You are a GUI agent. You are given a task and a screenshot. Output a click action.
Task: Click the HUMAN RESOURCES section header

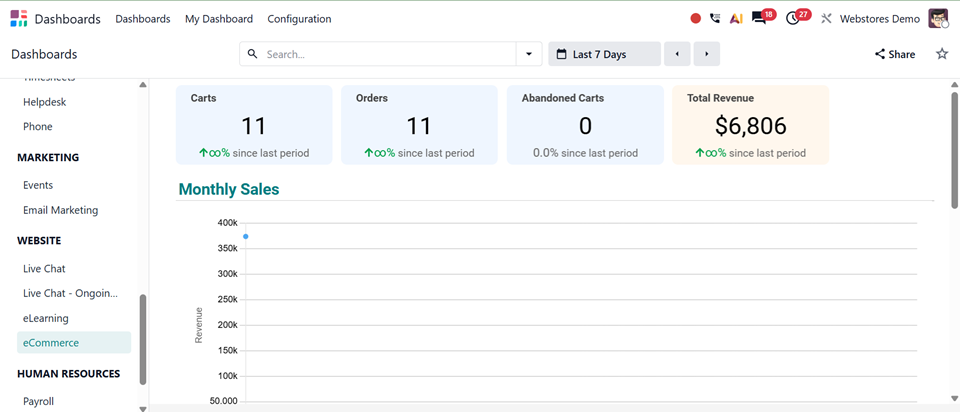69,373
